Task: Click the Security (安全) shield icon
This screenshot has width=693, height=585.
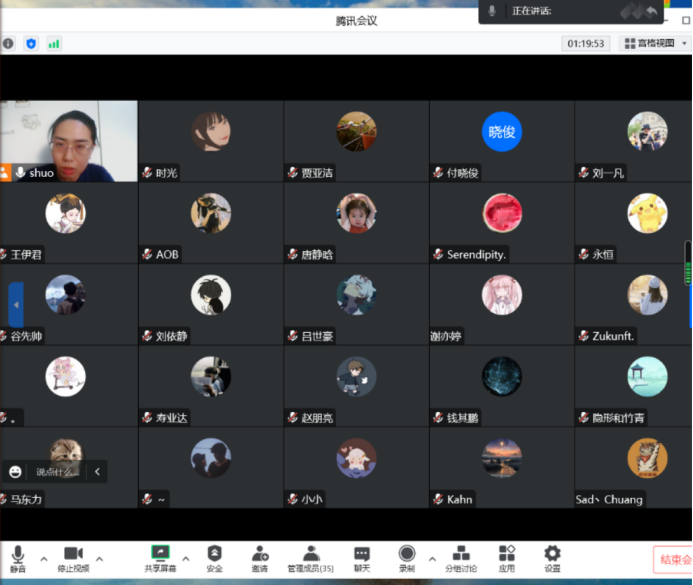Action: (214, 557)
